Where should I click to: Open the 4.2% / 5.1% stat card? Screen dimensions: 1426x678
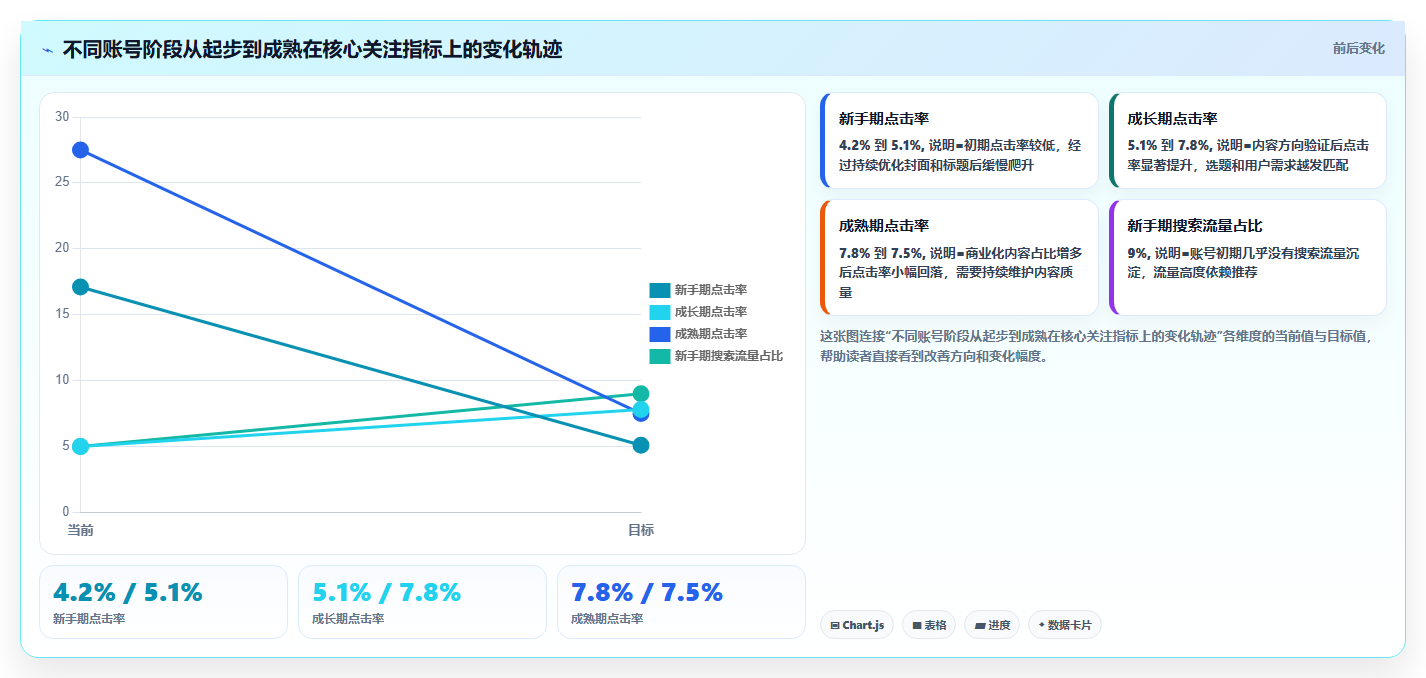[163, 602]
